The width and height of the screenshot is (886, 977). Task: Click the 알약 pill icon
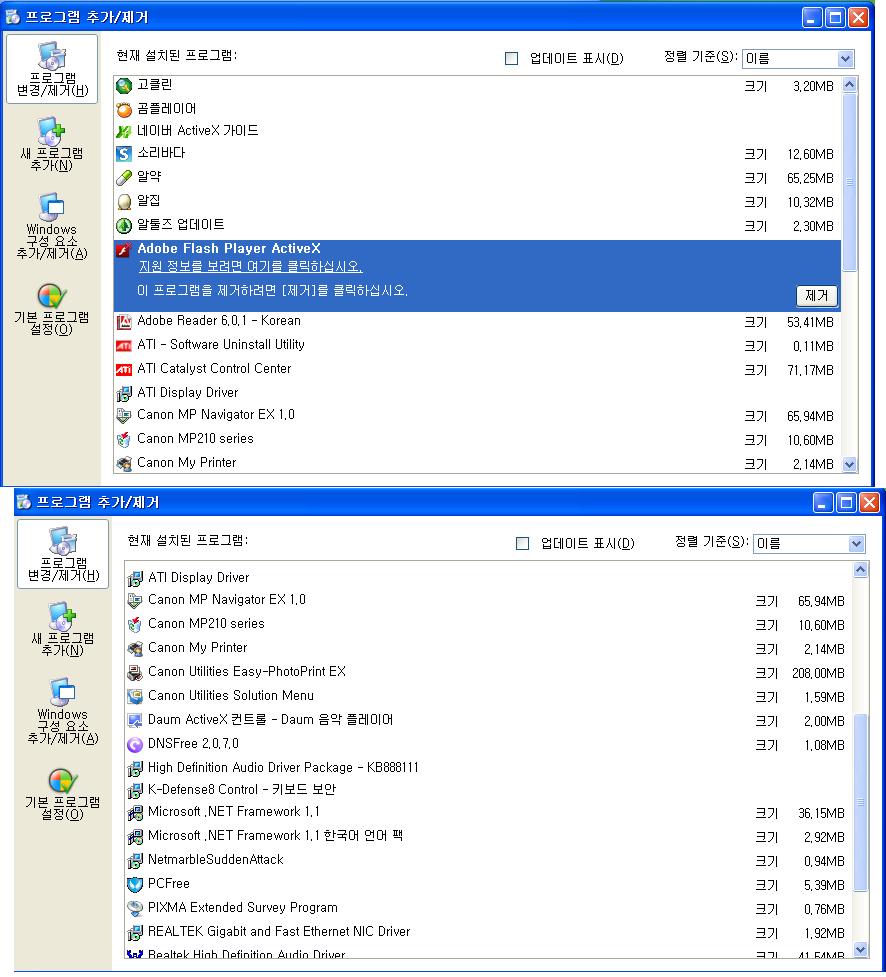124,178
